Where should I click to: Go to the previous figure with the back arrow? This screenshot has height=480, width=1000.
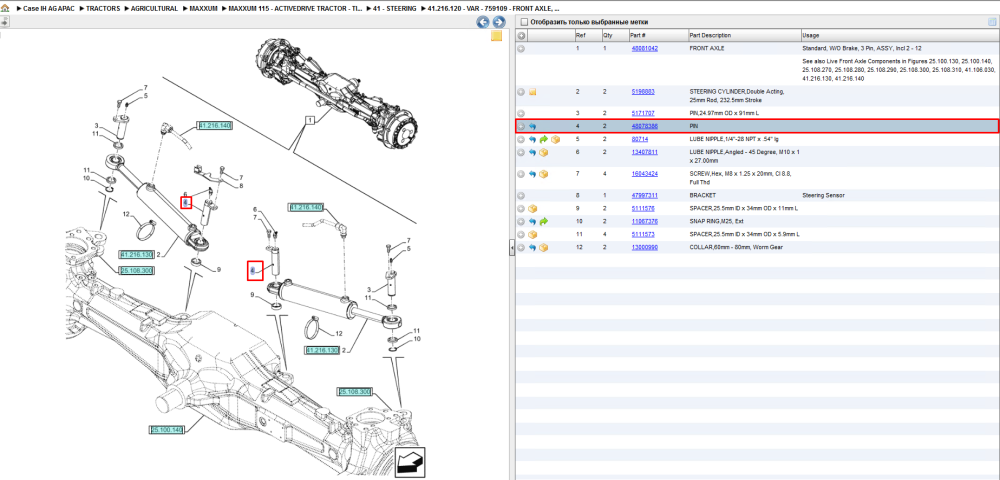[x=483, y=22]
